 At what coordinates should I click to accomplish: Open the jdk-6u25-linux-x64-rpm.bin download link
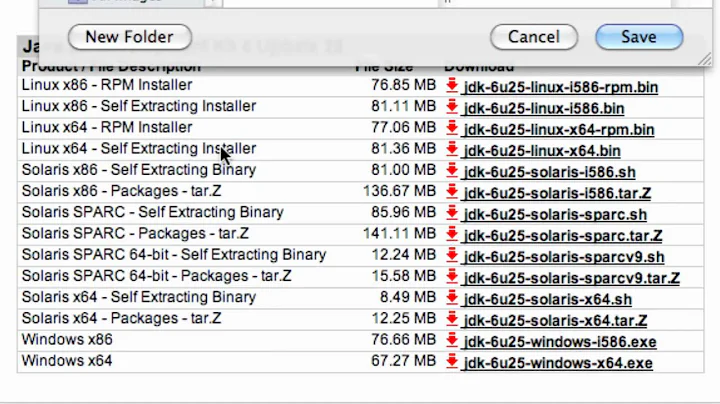tap(559, 129)
